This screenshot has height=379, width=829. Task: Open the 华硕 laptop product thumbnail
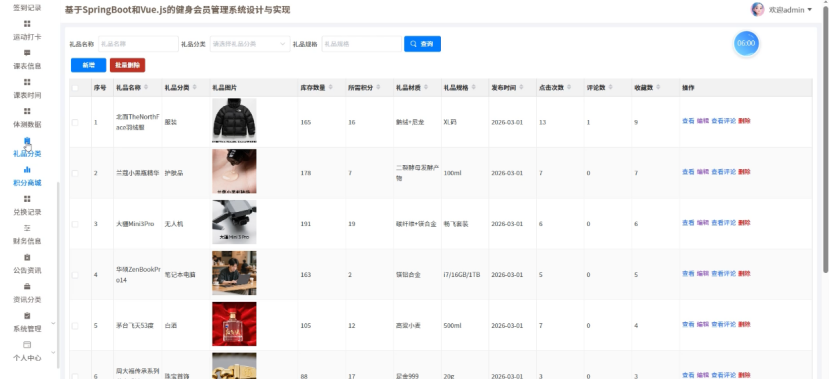click(234, 273)
